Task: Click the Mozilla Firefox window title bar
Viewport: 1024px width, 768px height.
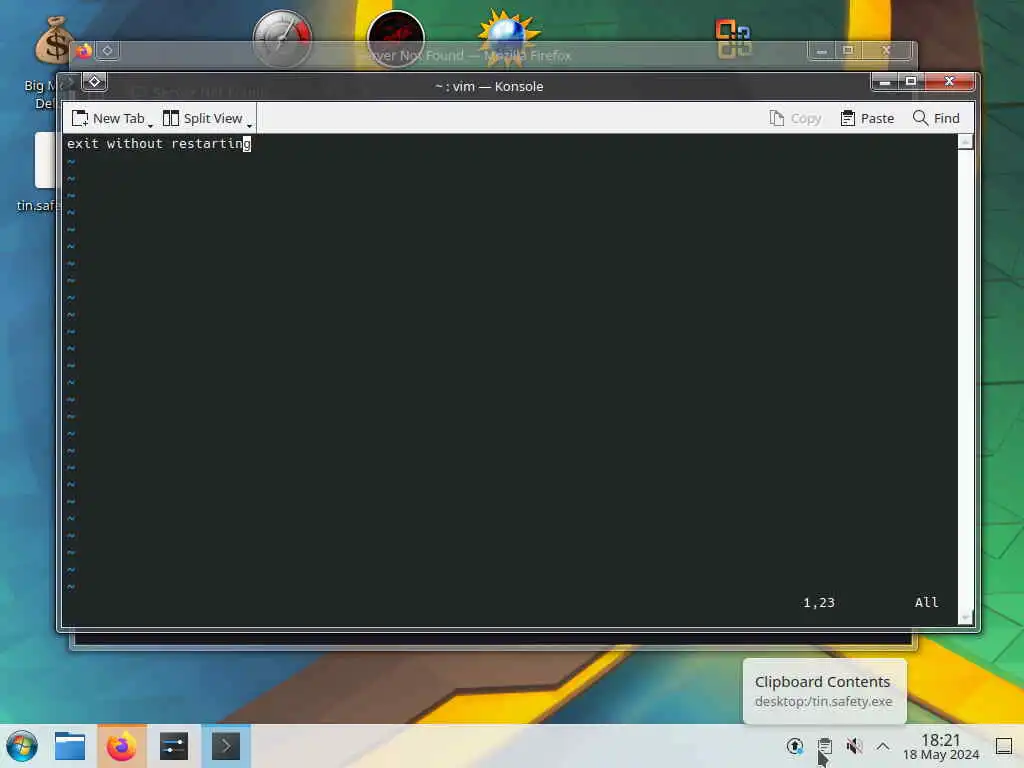Action: click(467, 56)
